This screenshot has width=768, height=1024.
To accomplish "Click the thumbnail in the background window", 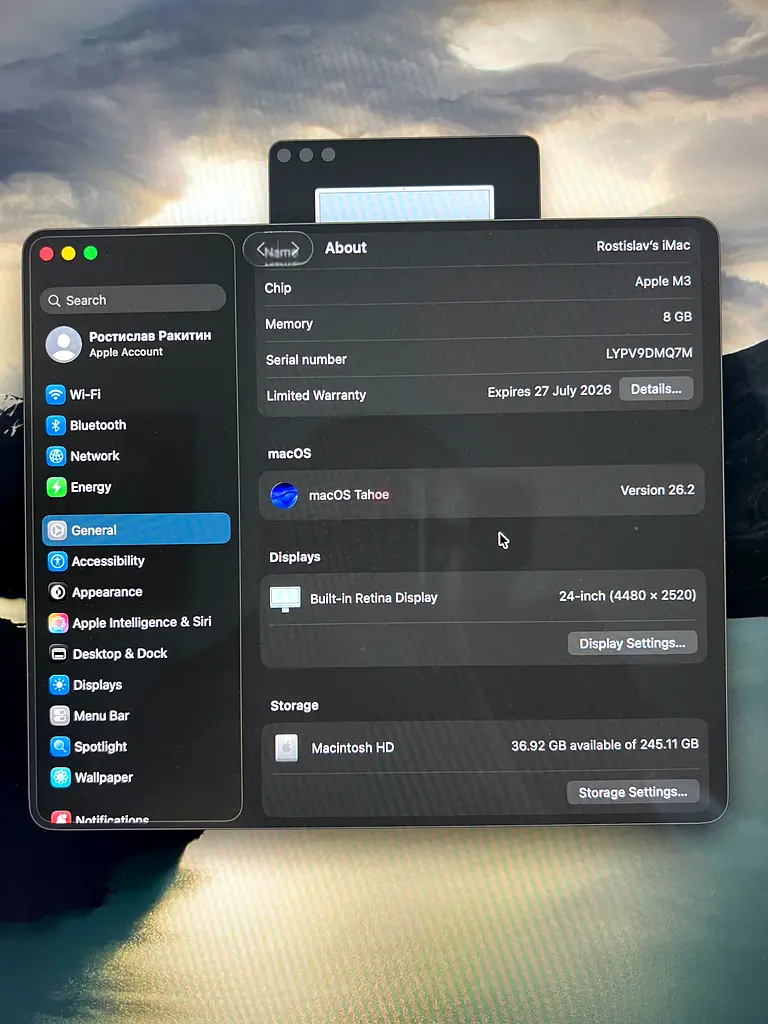I will click(x=404, y=203).
